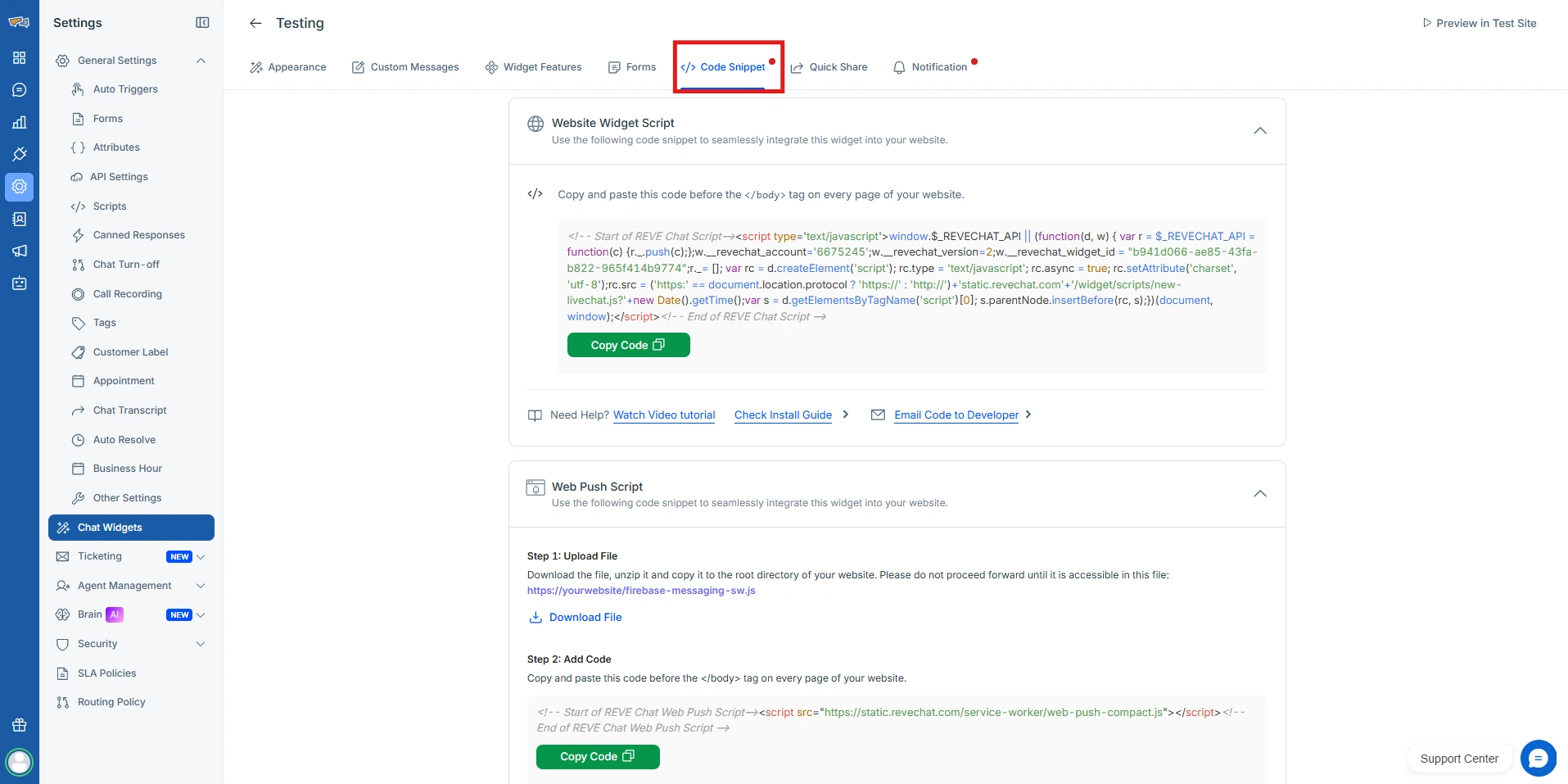1568x784 pixels.
Task: Collapse the Web Push Script section
Action: pyautogui.click(x=1259, y=494)
